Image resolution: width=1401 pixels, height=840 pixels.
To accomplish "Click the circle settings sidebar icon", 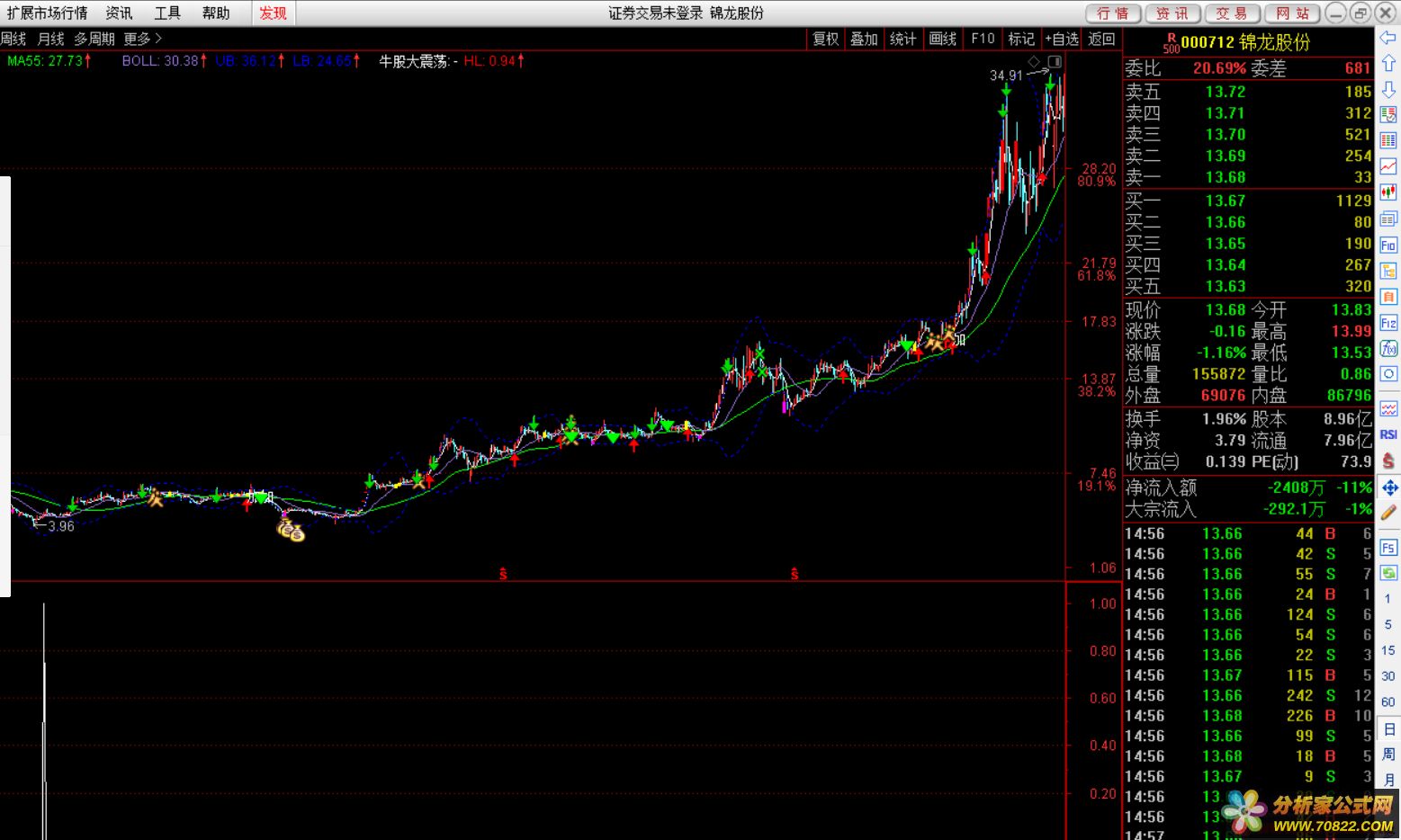I will (1388, 374).
